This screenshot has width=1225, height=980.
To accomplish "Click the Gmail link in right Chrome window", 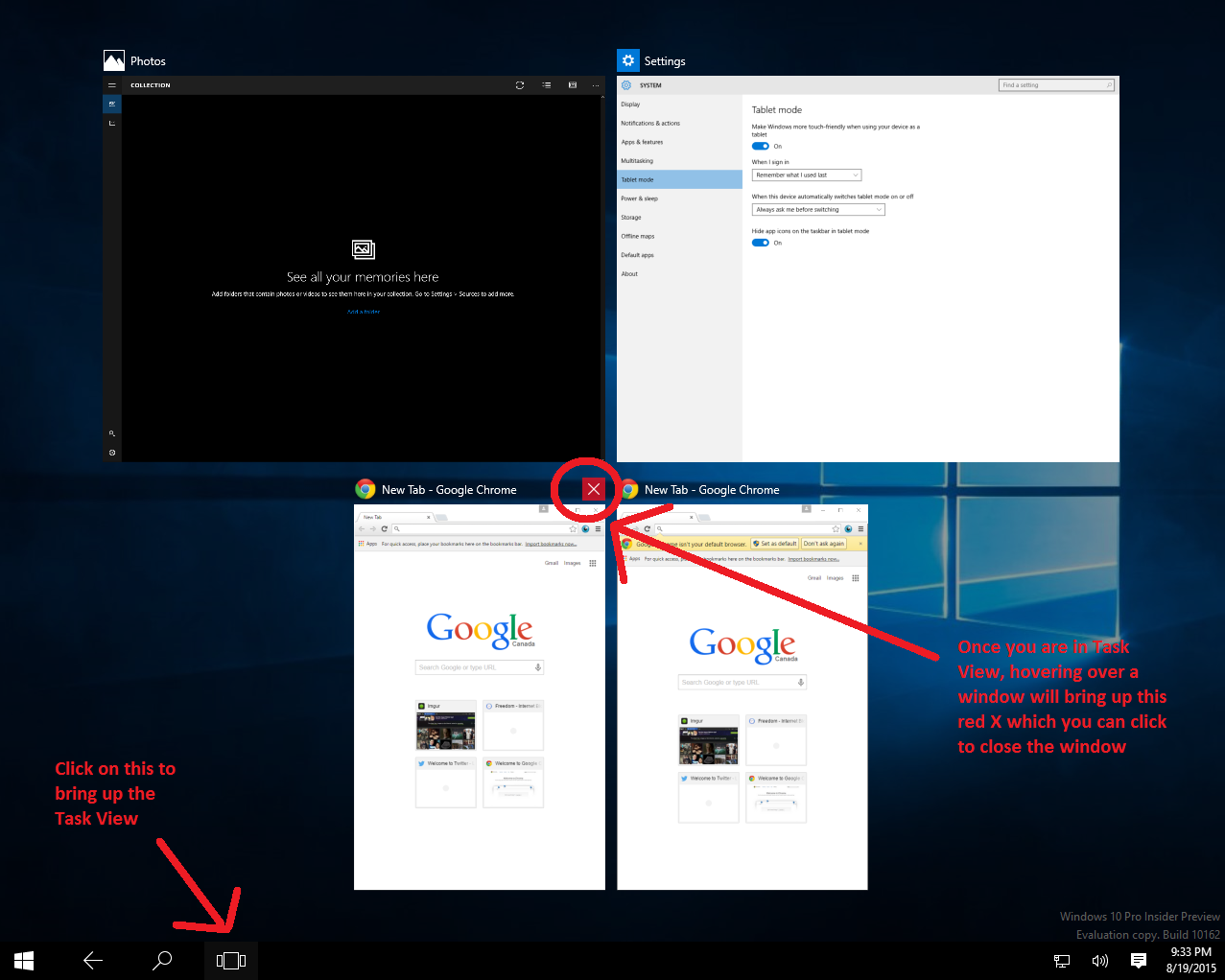I will pos(814,578).
